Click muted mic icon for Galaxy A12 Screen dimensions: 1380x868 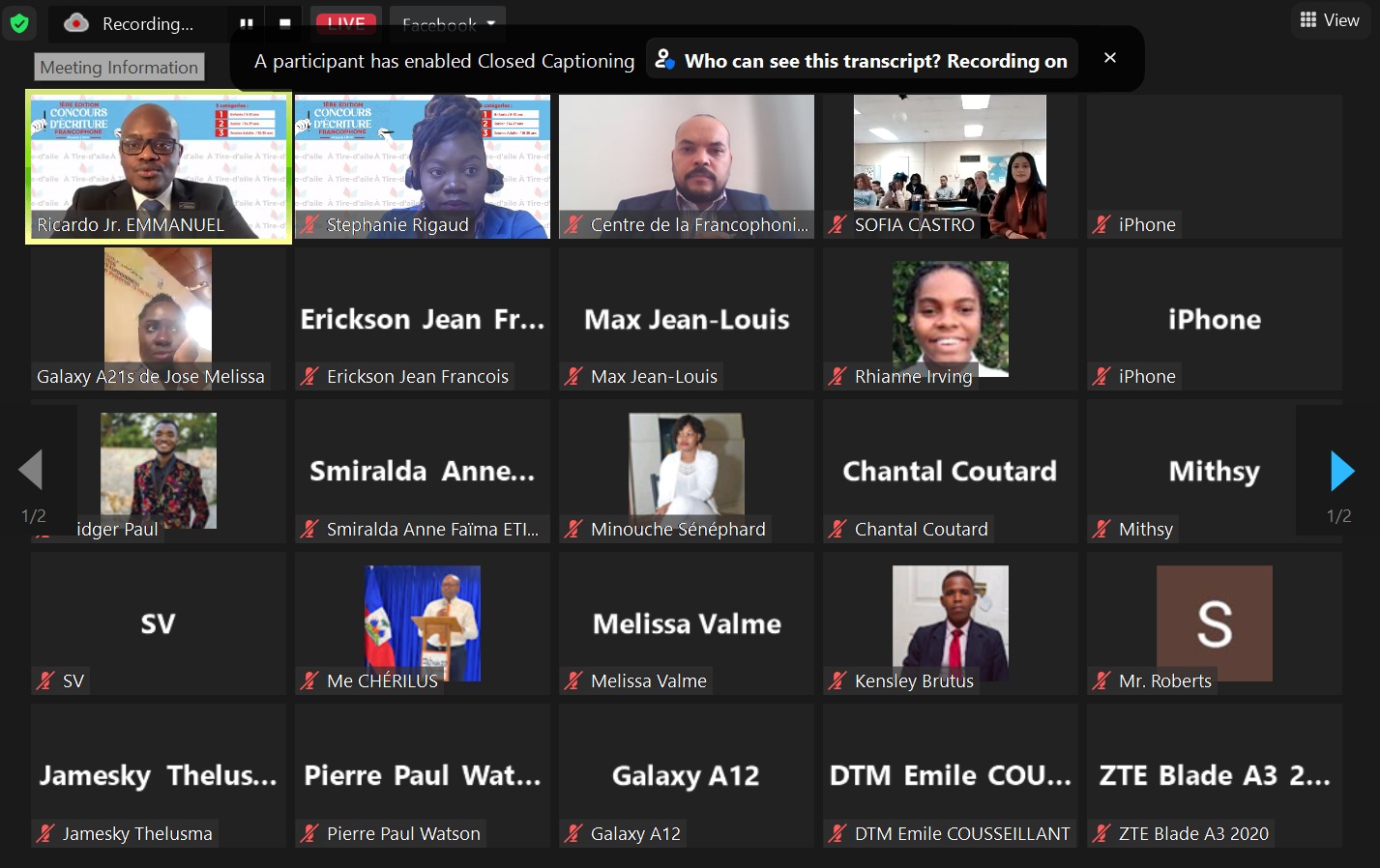click(573, 834)
